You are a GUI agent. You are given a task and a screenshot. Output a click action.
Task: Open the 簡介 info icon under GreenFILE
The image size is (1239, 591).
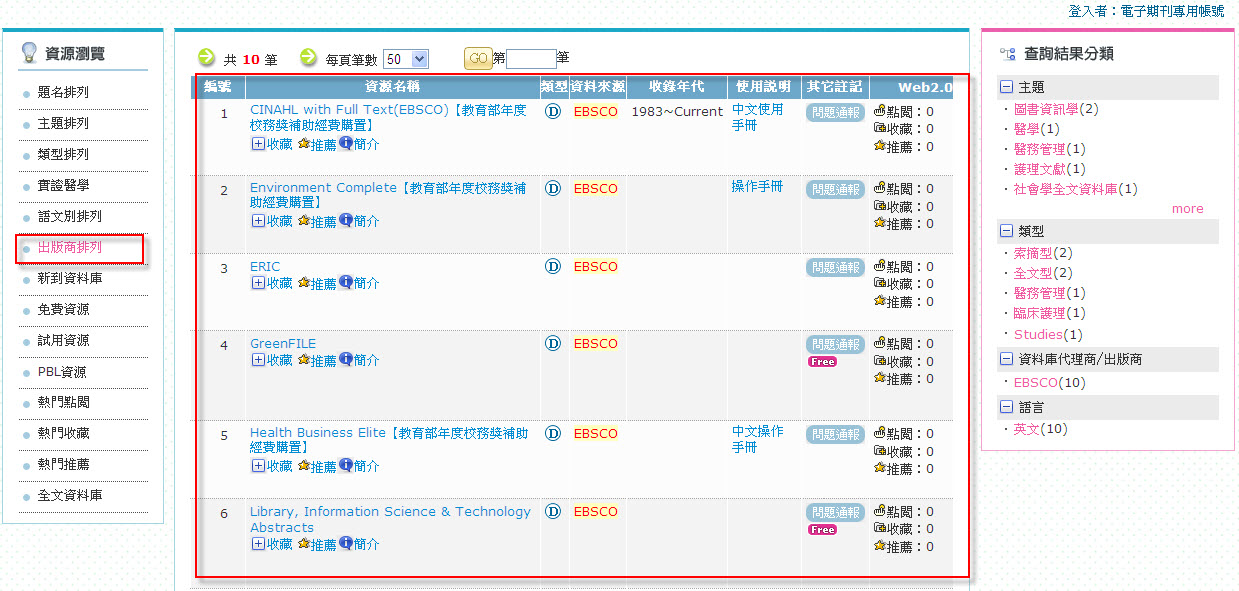(x=346, y=359)
